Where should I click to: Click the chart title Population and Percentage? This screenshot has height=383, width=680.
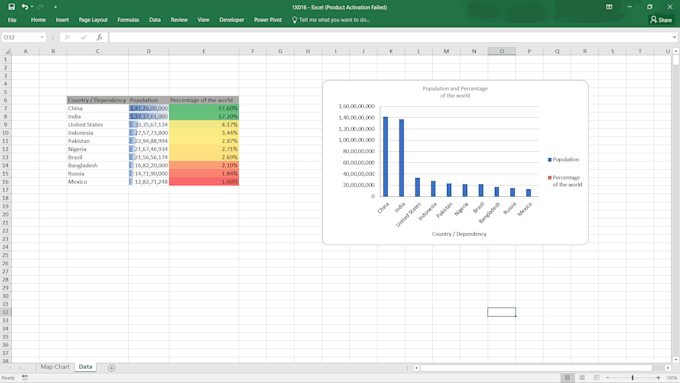pyautogui.click(x=455, y=92)
